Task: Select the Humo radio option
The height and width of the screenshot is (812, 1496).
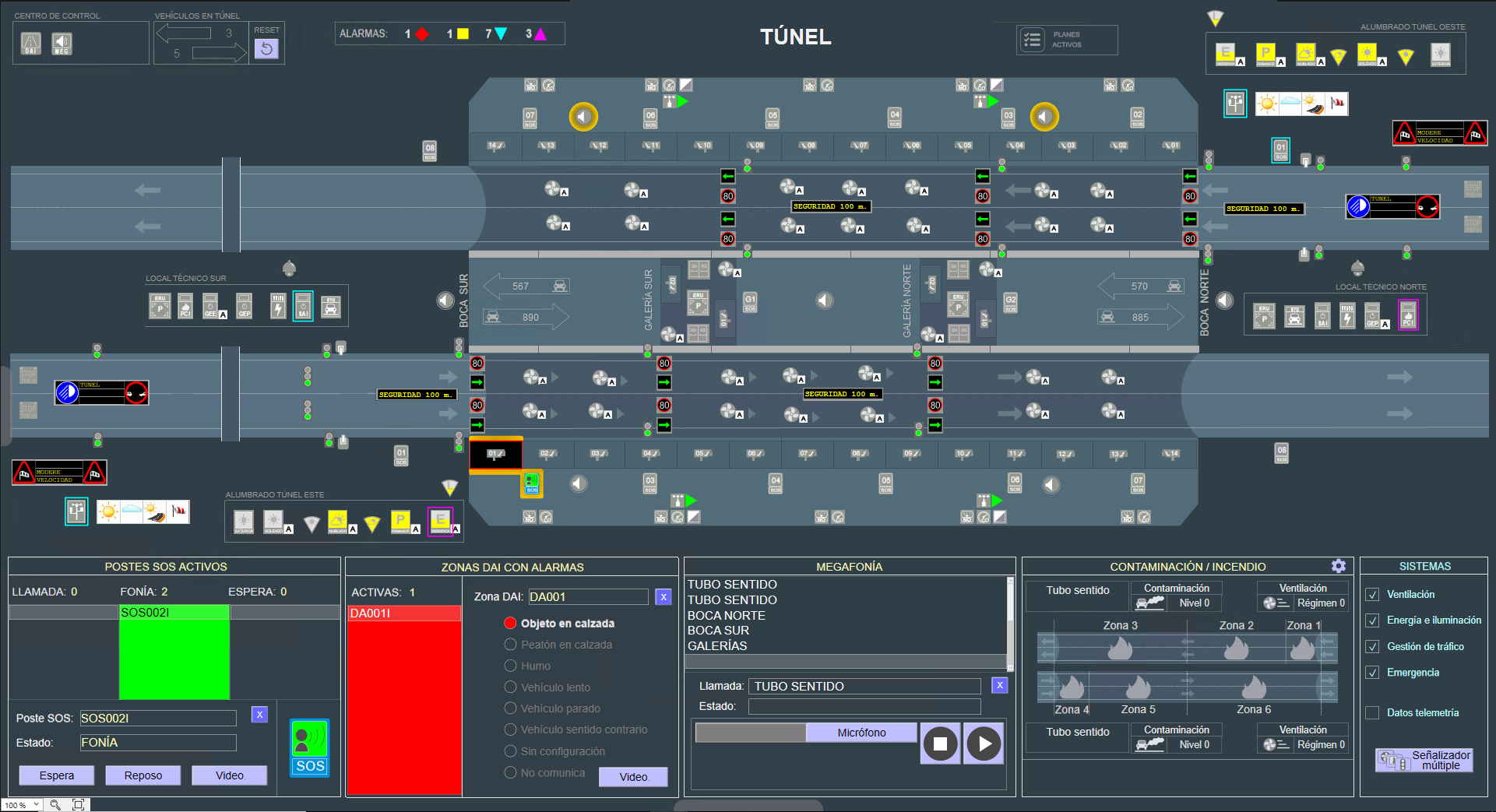Action: point(511,666)
